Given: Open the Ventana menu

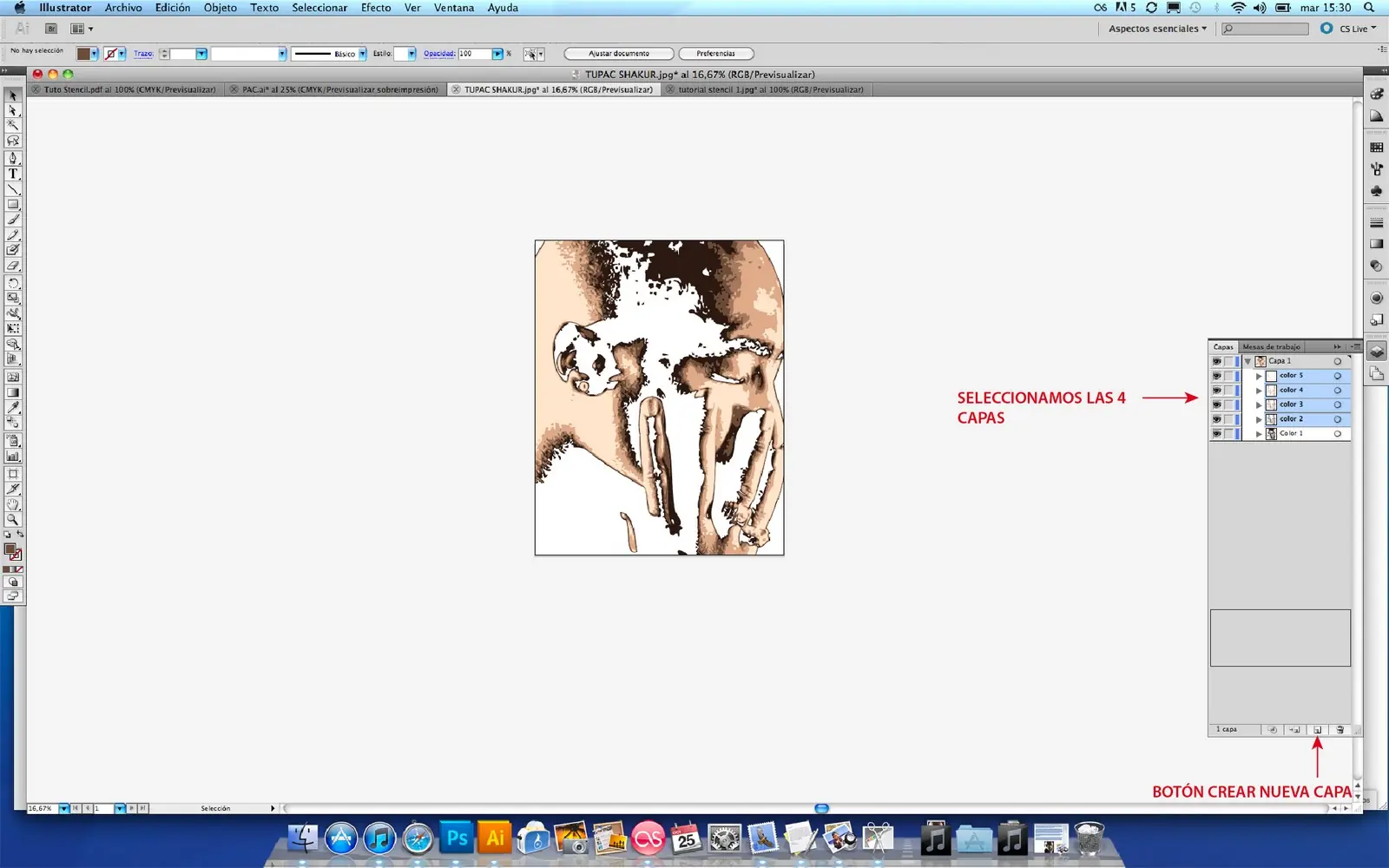Looking at the screenshot, I should 454,8.
